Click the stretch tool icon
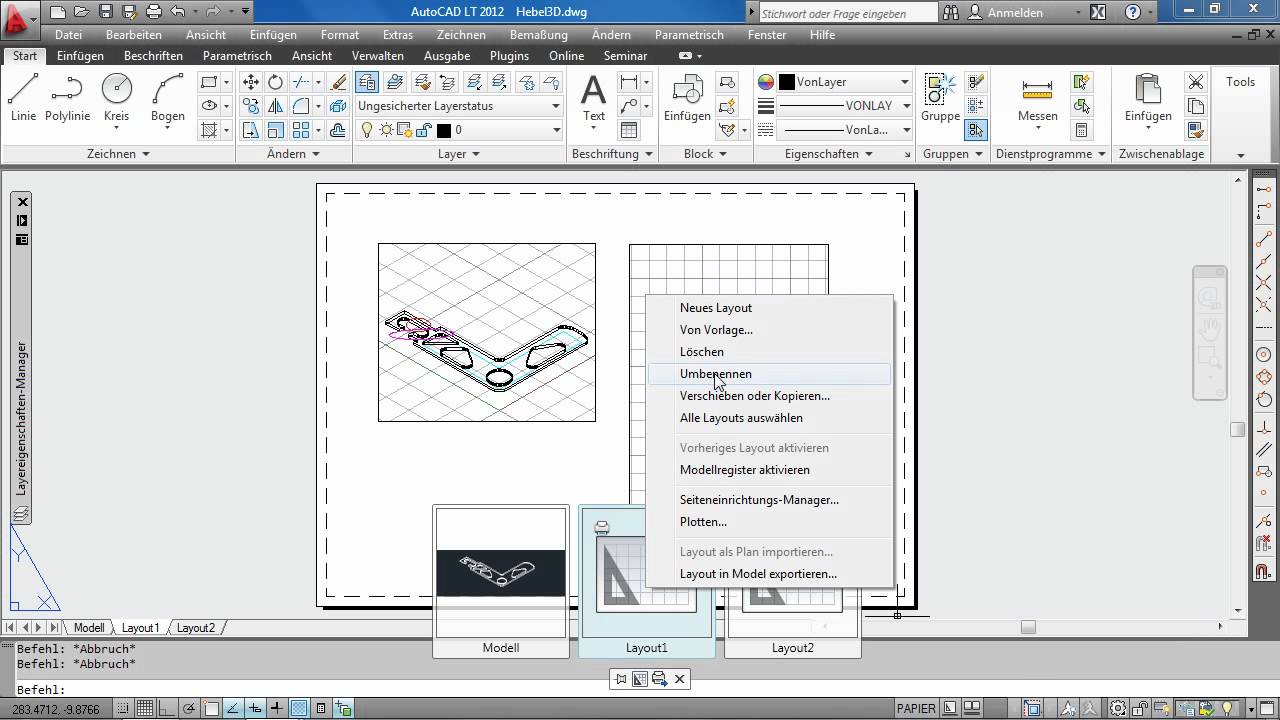1280x720 pixels. 251,130
